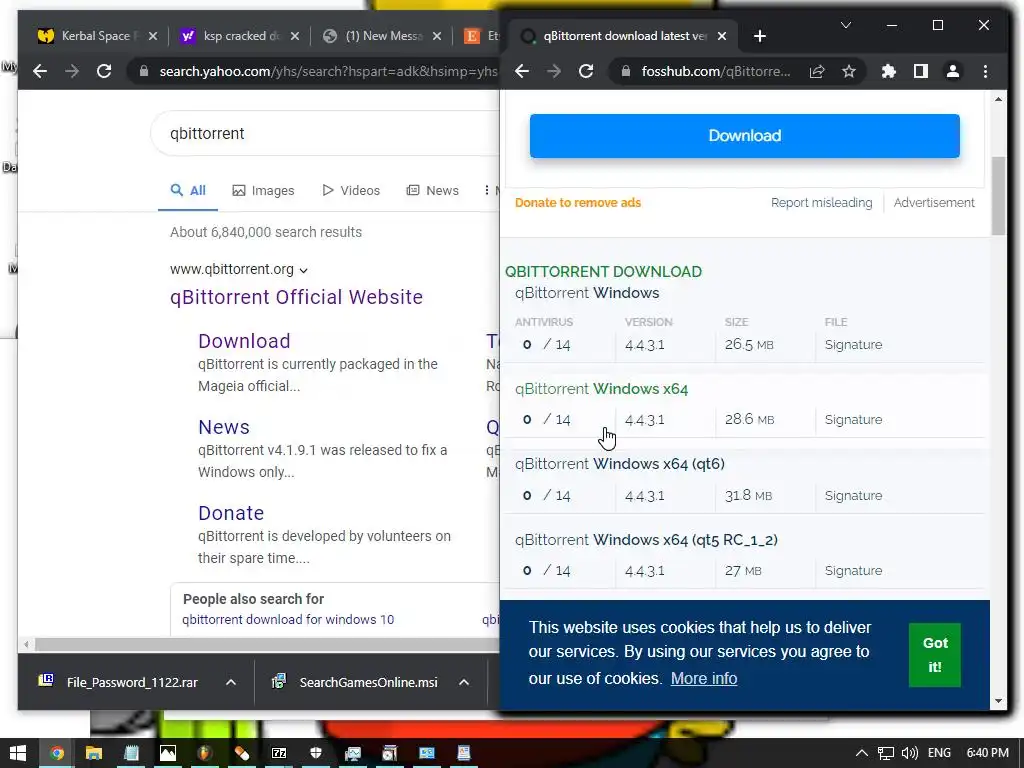This screenshot has height=768, width=1024.
Task: Open the 7-Zip taskbar icon
Action: click(279, 753)
